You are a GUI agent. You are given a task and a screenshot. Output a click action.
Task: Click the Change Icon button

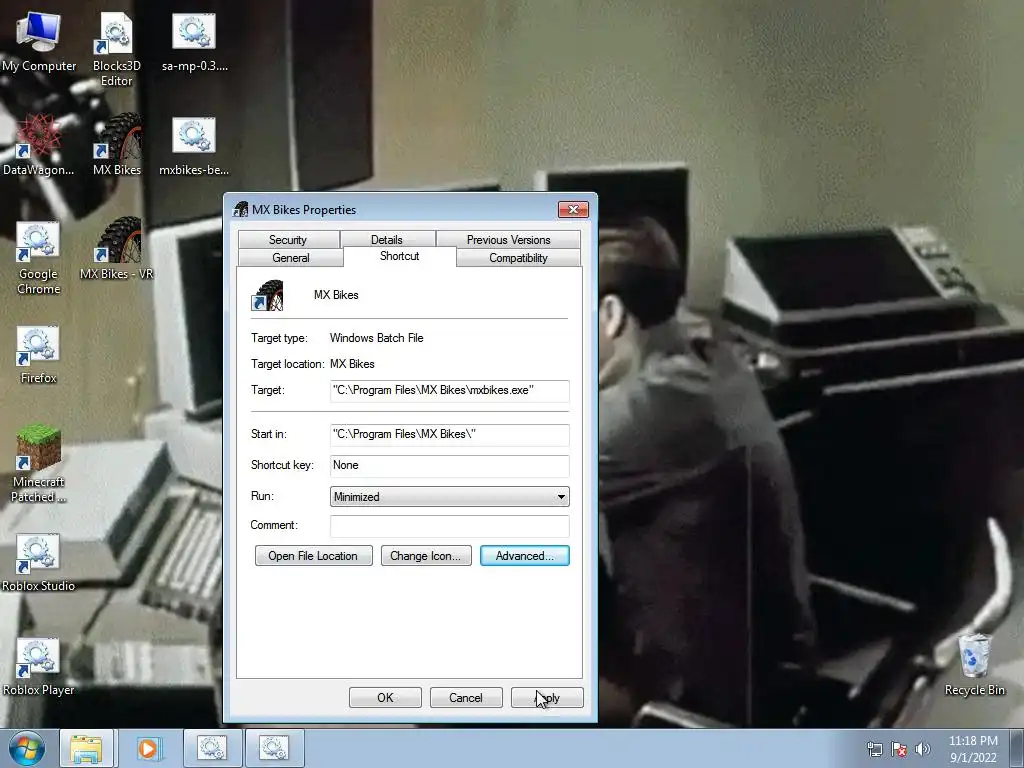[x=426, y=556]
